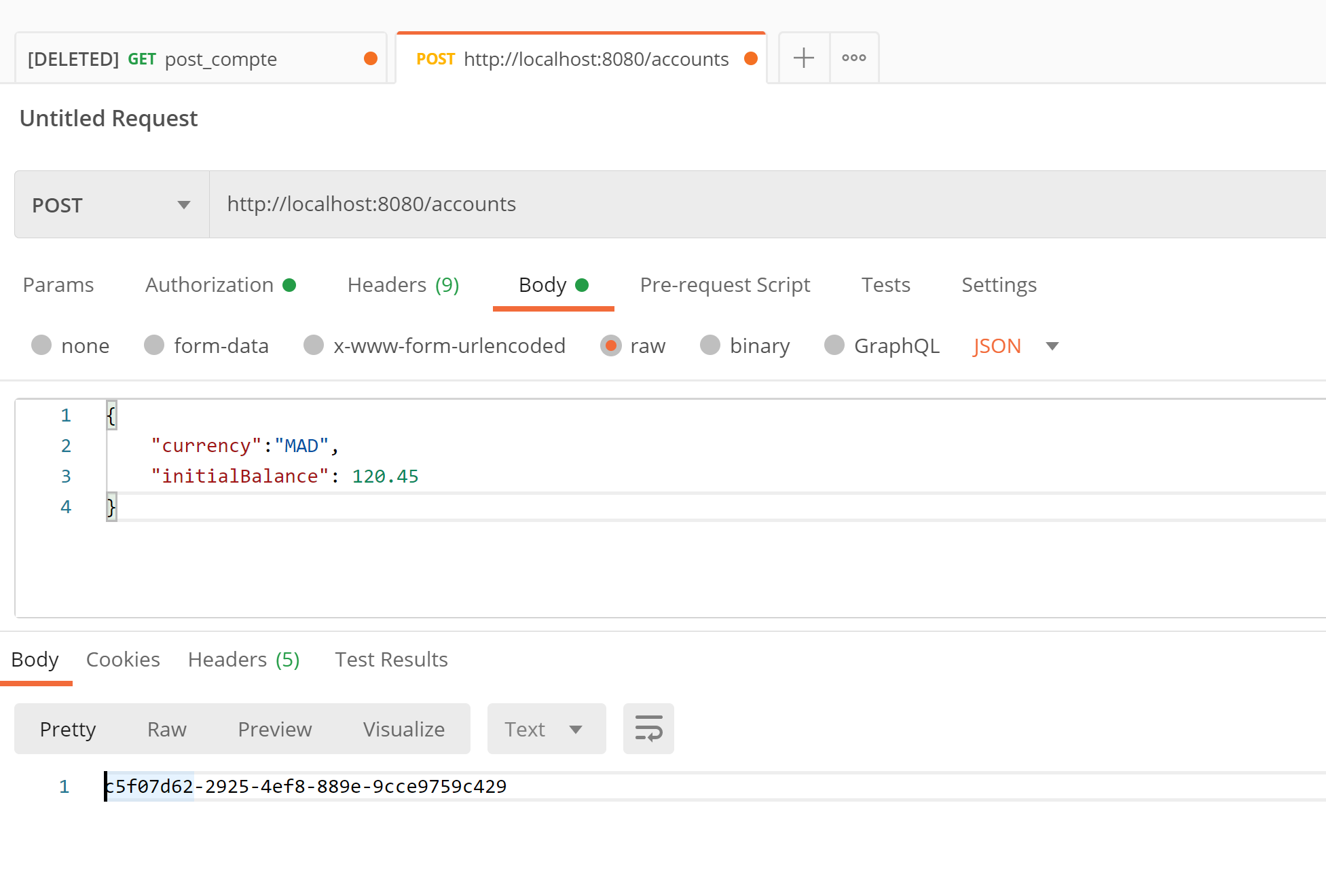Select GraphQL body type
1326x896 pixels.
click(x=834, y=346)
